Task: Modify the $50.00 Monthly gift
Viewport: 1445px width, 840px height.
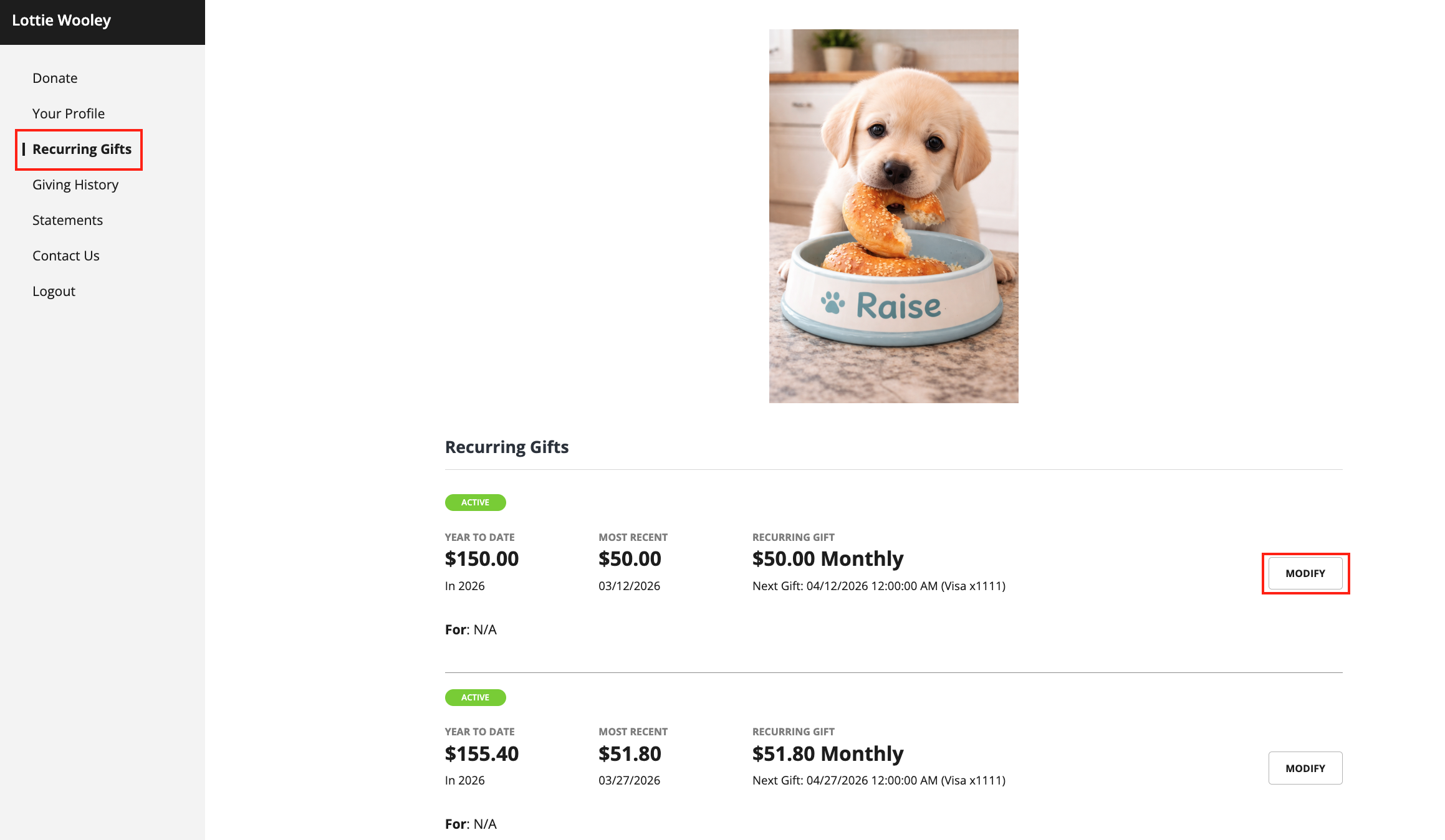Action: 1305,573
